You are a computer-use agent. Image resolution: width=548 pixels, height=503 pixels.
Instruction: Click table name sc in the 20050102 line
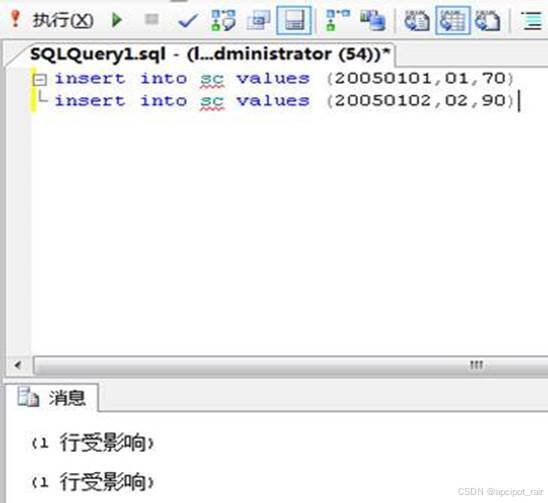pyautogui.click(x=212, y=102)
